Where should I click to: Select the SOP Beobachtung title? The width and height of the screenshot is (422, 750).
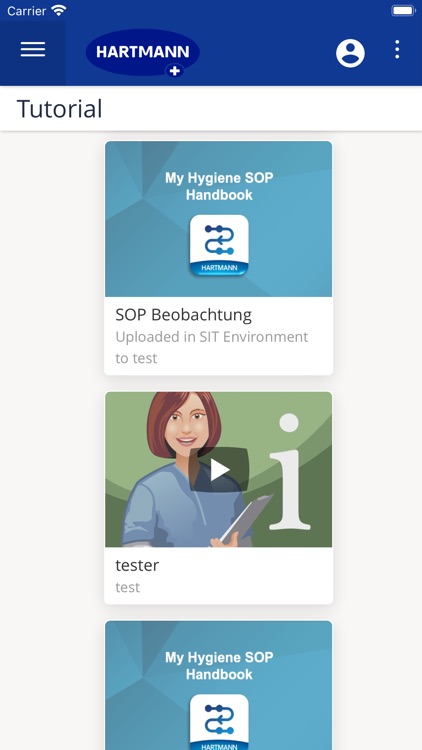tap(183, 315)
